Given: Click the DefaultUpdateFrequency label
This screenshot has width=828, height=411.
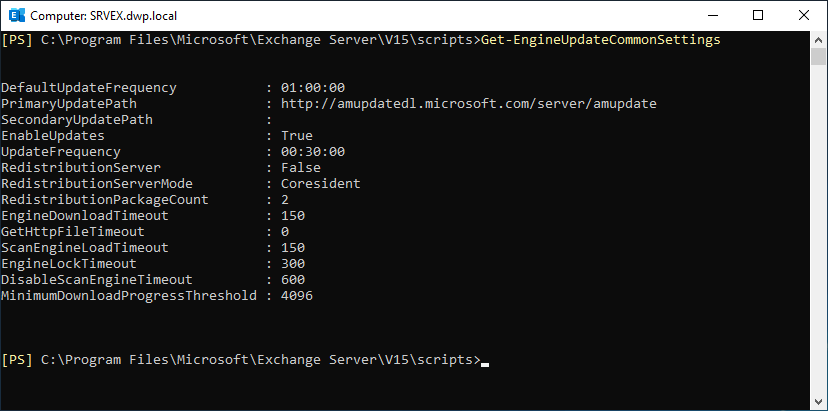Looking at the screenshot, I should pyautogui.click(x=89, y=88).
